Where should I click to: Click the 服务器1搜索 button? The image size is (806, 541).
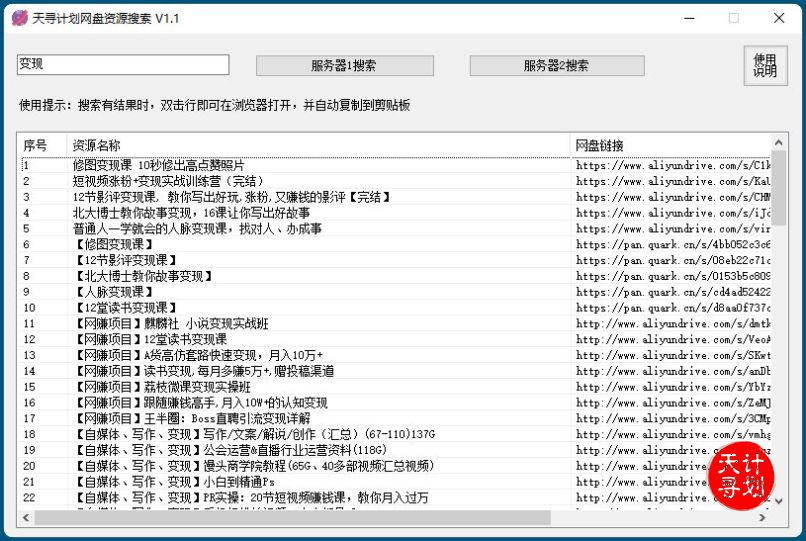(345, 65)
